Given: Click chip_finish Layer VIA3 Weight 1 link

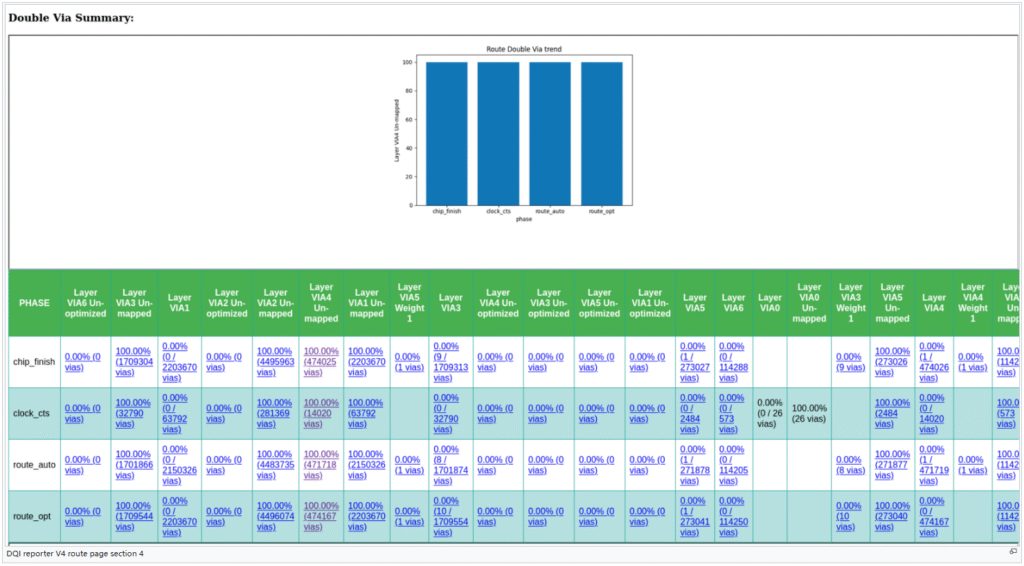Looking at the screenshot, I should tap(850, 362).
